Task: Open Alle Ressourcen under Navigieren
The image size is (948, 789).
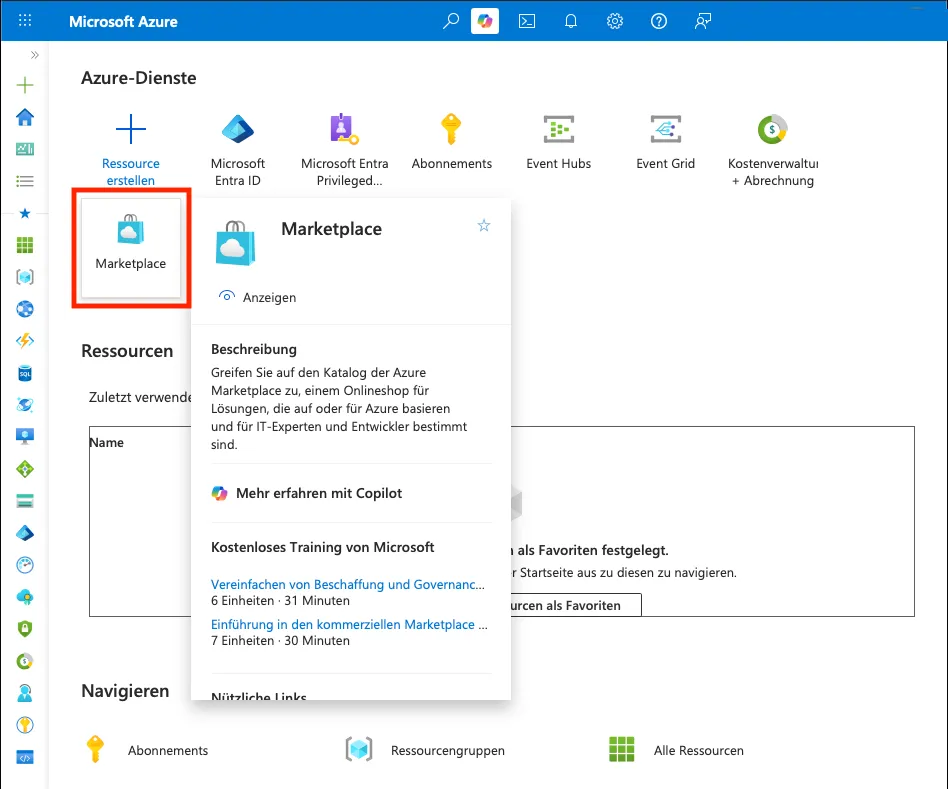Action: point(677,750)
